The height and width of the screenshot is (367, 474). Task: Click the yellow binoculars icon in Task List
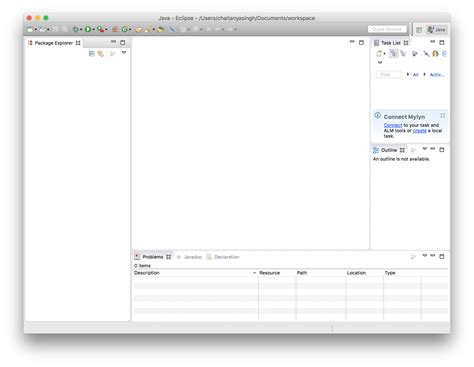tap(435, 54)
